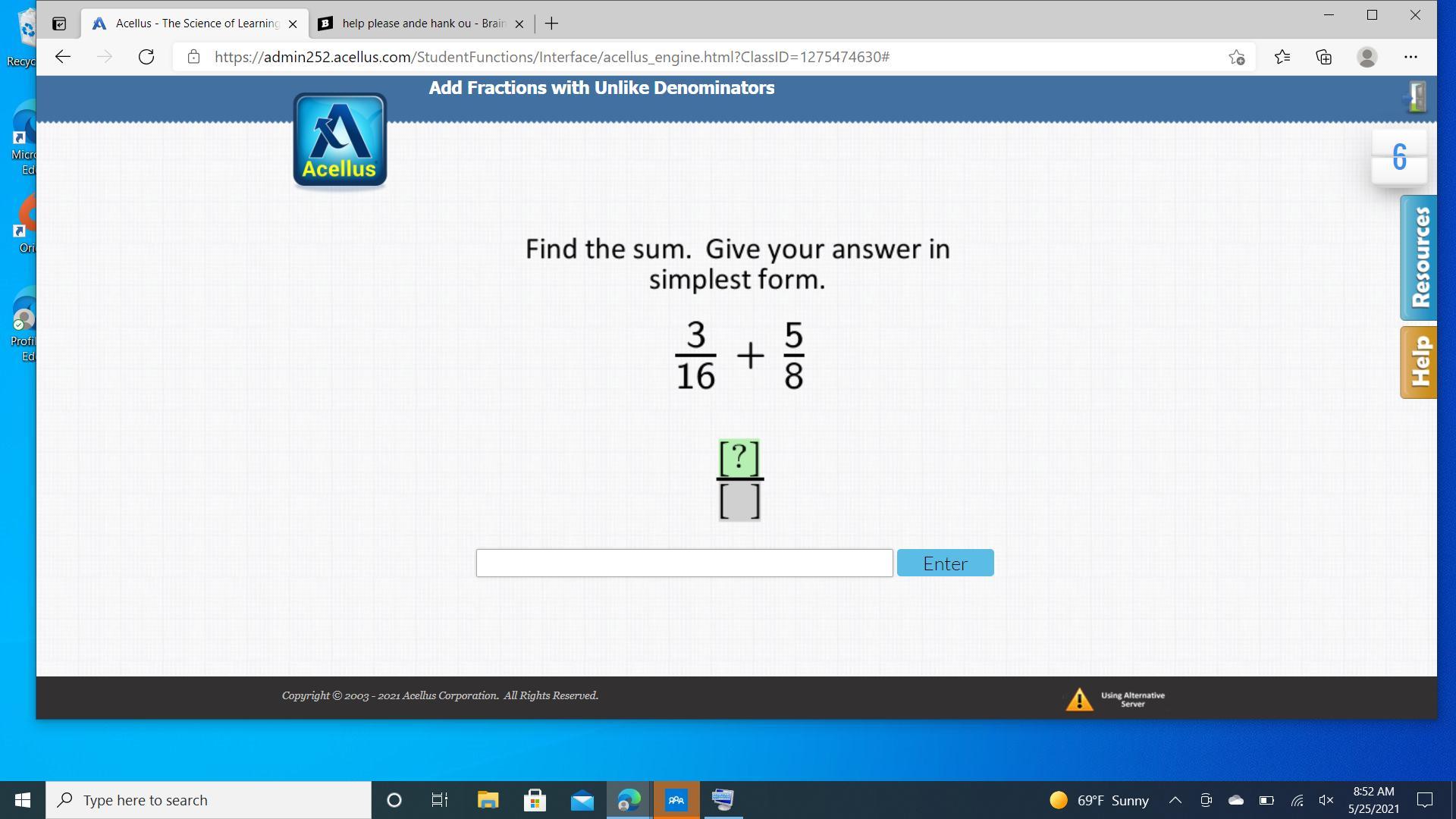Open the Resources side tab
The height and width of the screenshot is (819, 1456).
1419,258
